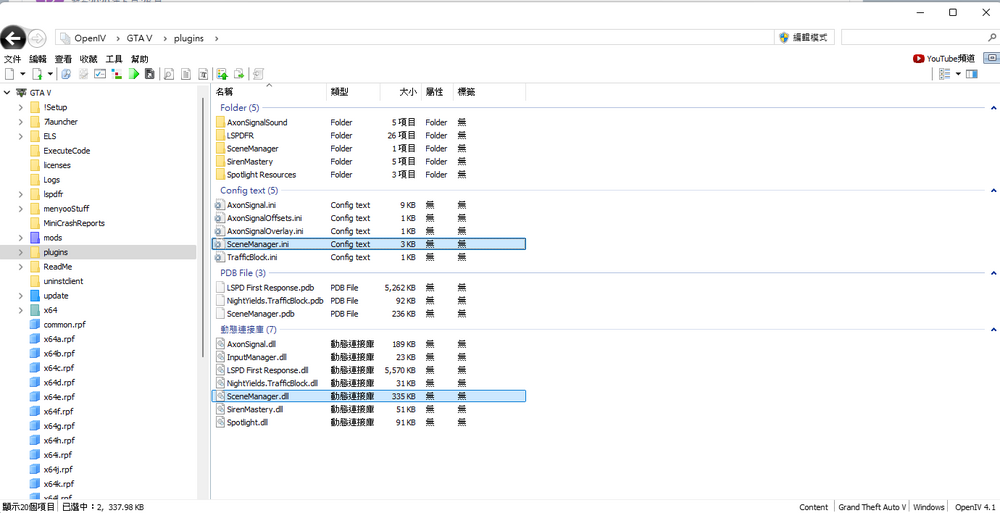Viewport: 1000px width, 513px height.
Task: Toggle the preview pane layout icon
Action: 972,74
